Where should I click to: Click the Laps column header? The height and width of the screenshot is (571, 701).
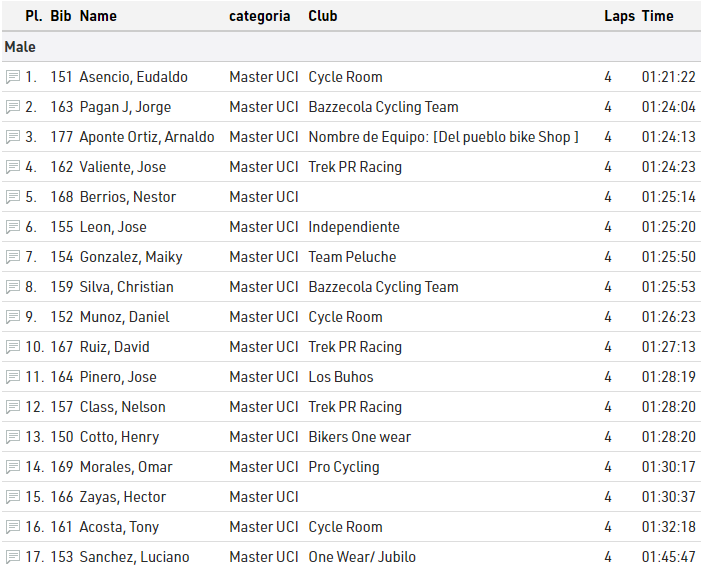619,16
